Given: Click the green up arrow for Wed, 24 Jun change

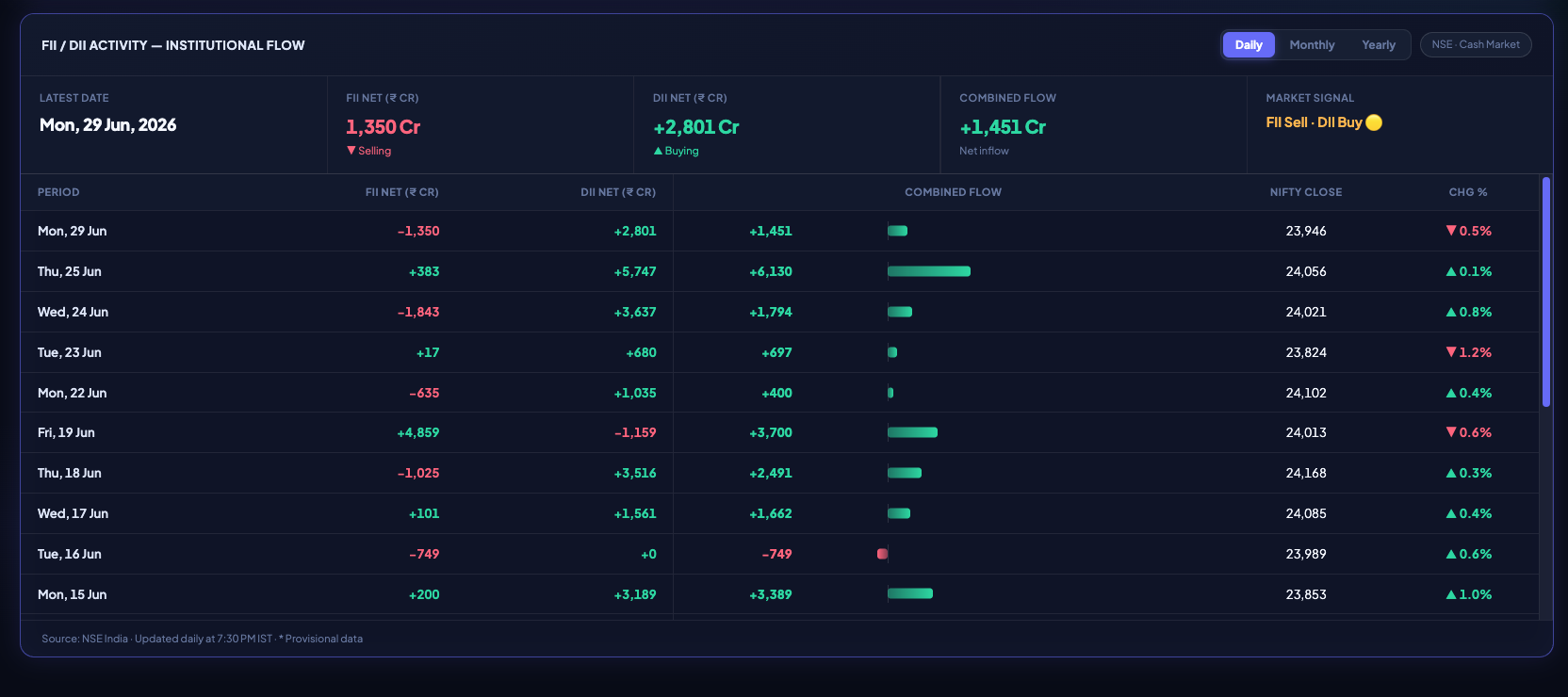Looking at the screenshot, I should pos(1451,312).
